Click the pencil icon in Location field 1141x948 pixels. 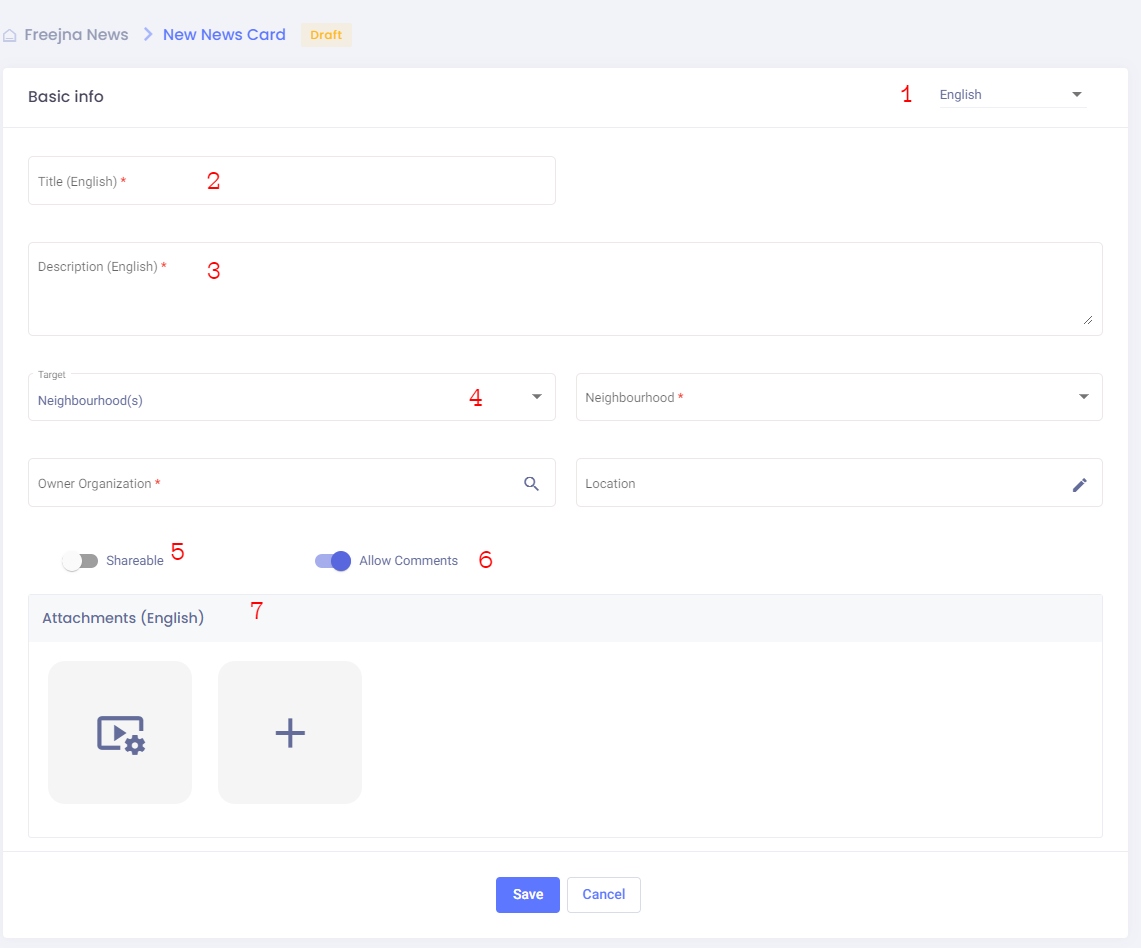tap(1079, 484)
